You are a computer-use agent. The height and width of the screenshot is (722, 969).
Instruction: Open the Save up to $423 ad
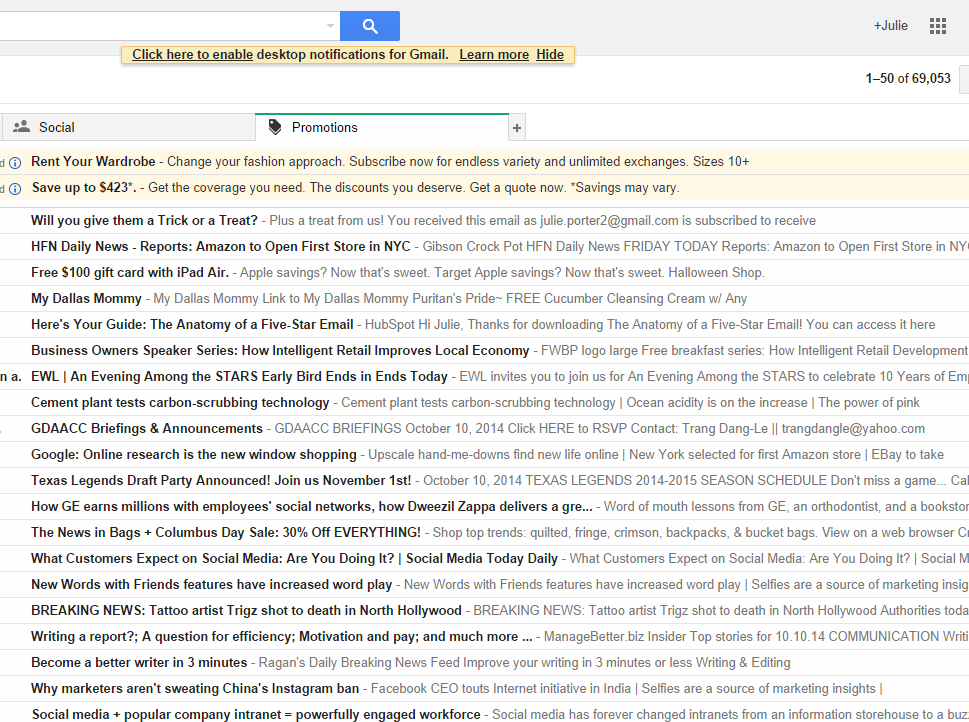click(x=484, y=188)
